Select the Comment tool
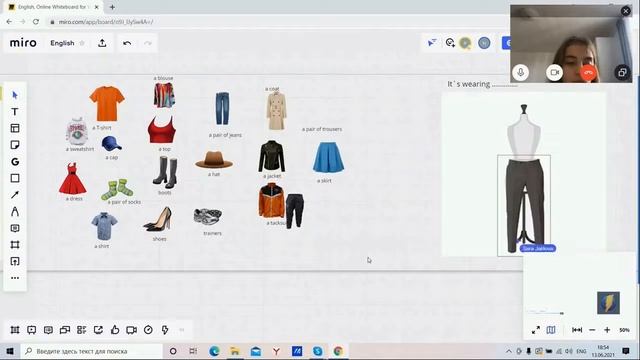 click(x=15, y=228)
